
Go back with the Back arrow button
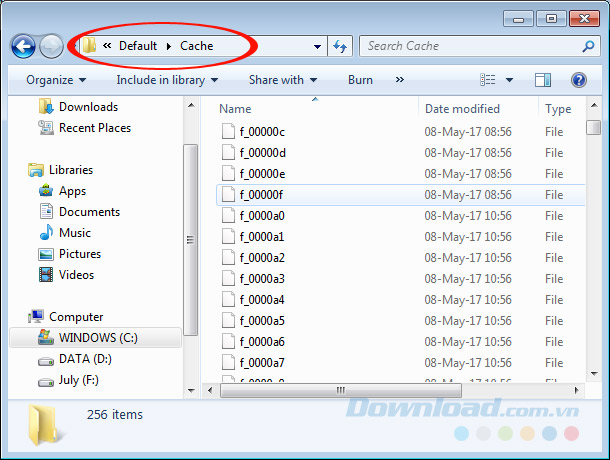[x=23, y=46]
